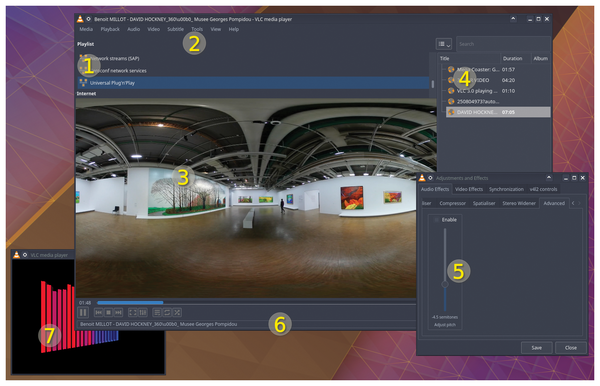Click the now-playing title status bar text
This screenshot has width=600, height=386.
coord(159,324)
